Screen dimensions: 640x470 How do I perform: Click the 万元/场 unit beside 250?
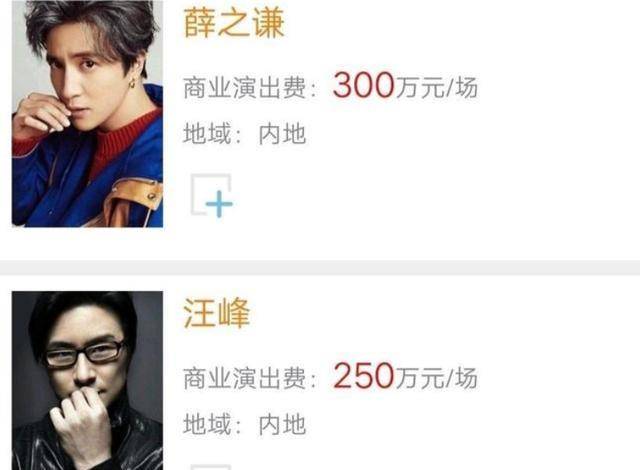click(436, 378)
